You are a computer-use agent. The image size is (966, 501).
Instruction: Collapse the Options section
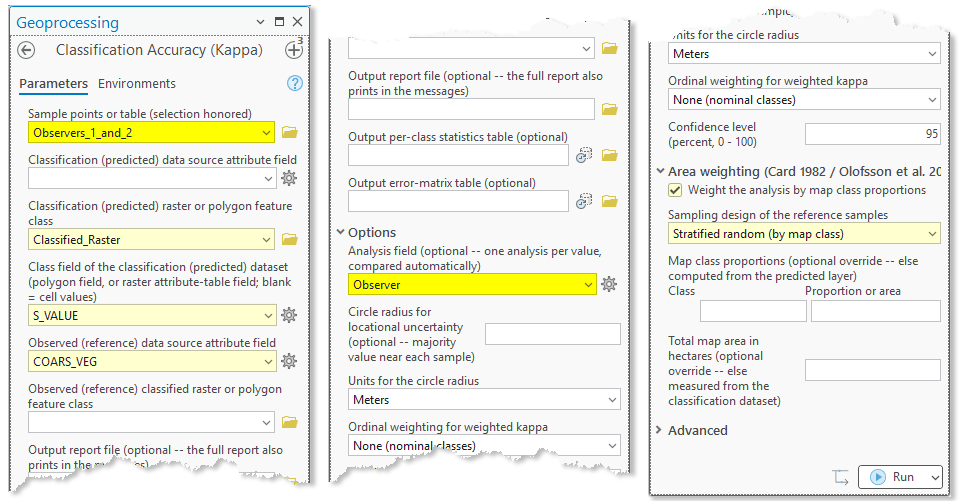click(x=340, y=232)
